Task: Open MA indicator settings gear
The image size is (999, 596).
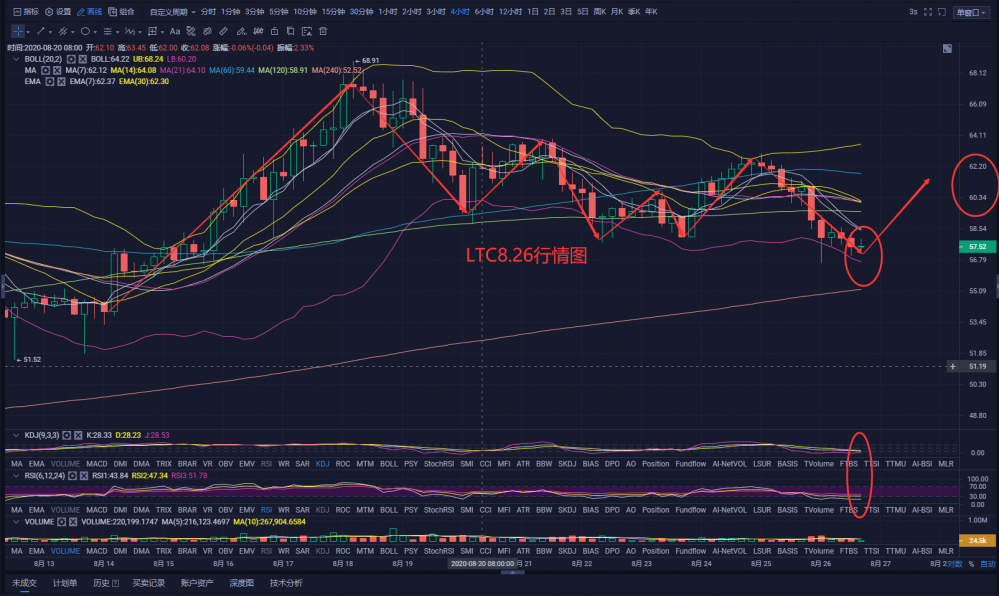Action: click(x=45, y=70)
